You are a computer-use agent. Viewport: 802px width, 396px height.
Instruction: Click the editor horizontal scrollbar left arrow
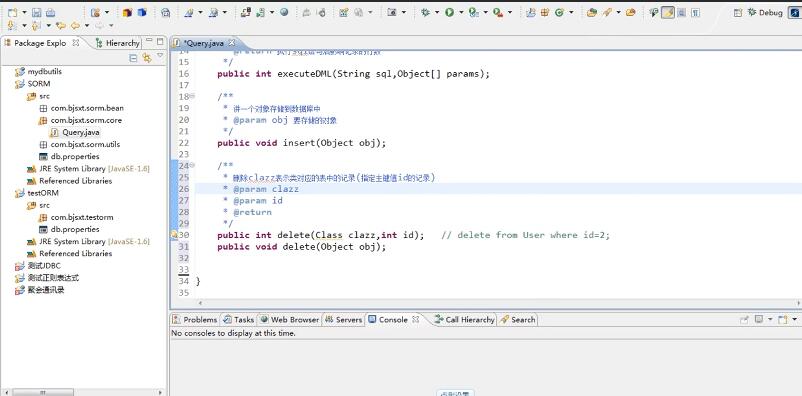[200, 303]
